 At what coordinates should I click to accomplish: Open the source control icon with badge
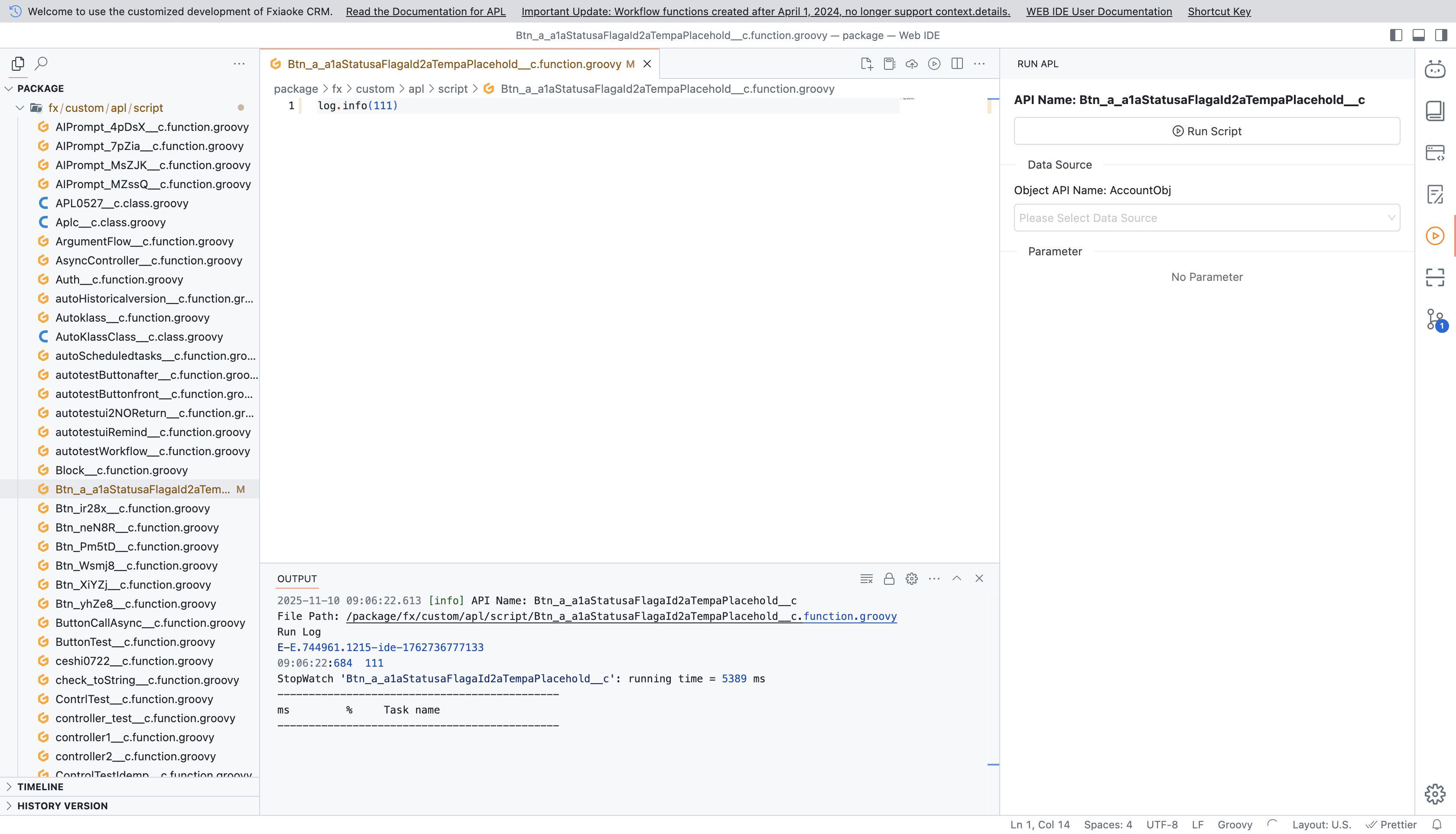point(1435,319)
